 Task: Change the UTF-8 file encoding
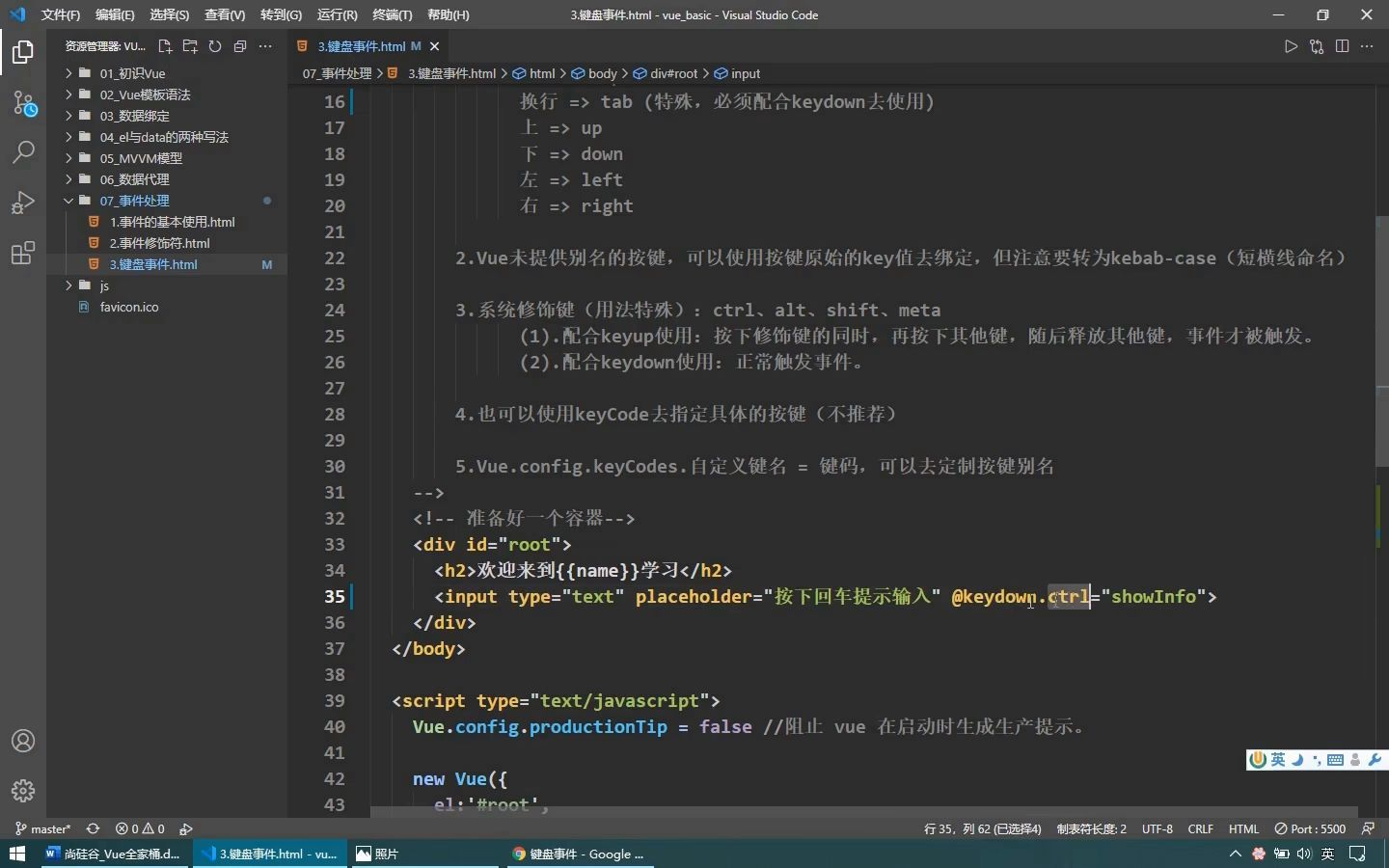click(x=1157, y=828)
